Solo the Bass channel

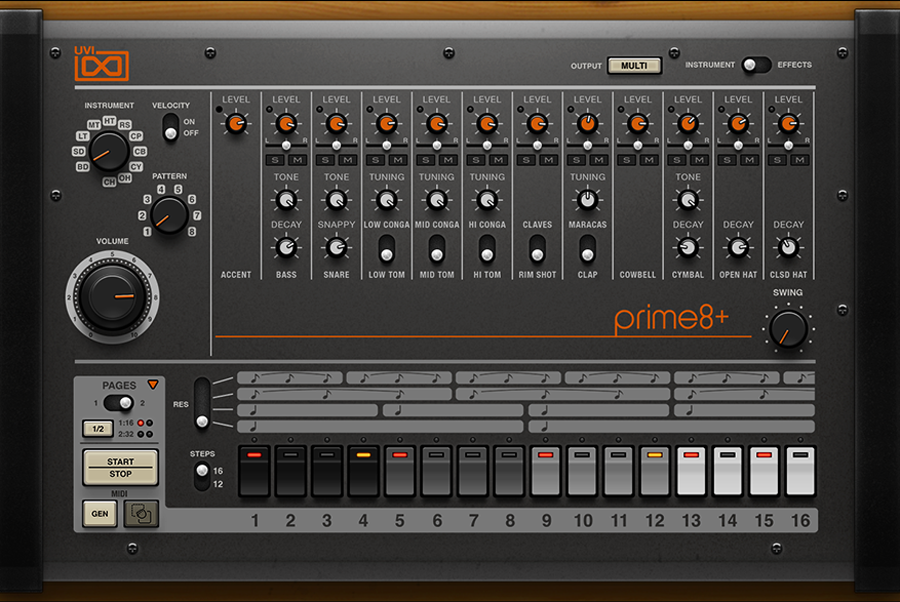[276, 160]
